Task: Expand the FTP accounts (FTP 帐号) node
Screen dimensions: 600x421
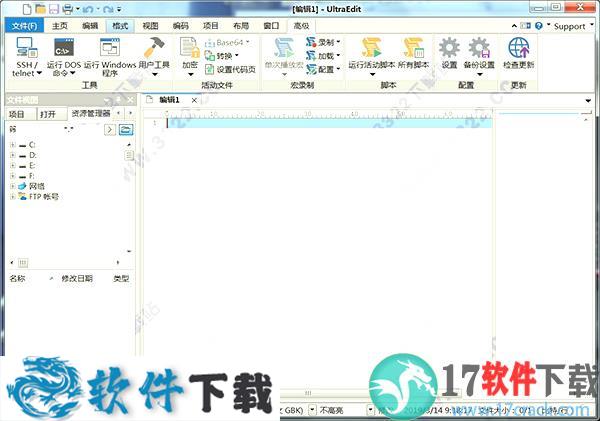Action: (12, 197)
